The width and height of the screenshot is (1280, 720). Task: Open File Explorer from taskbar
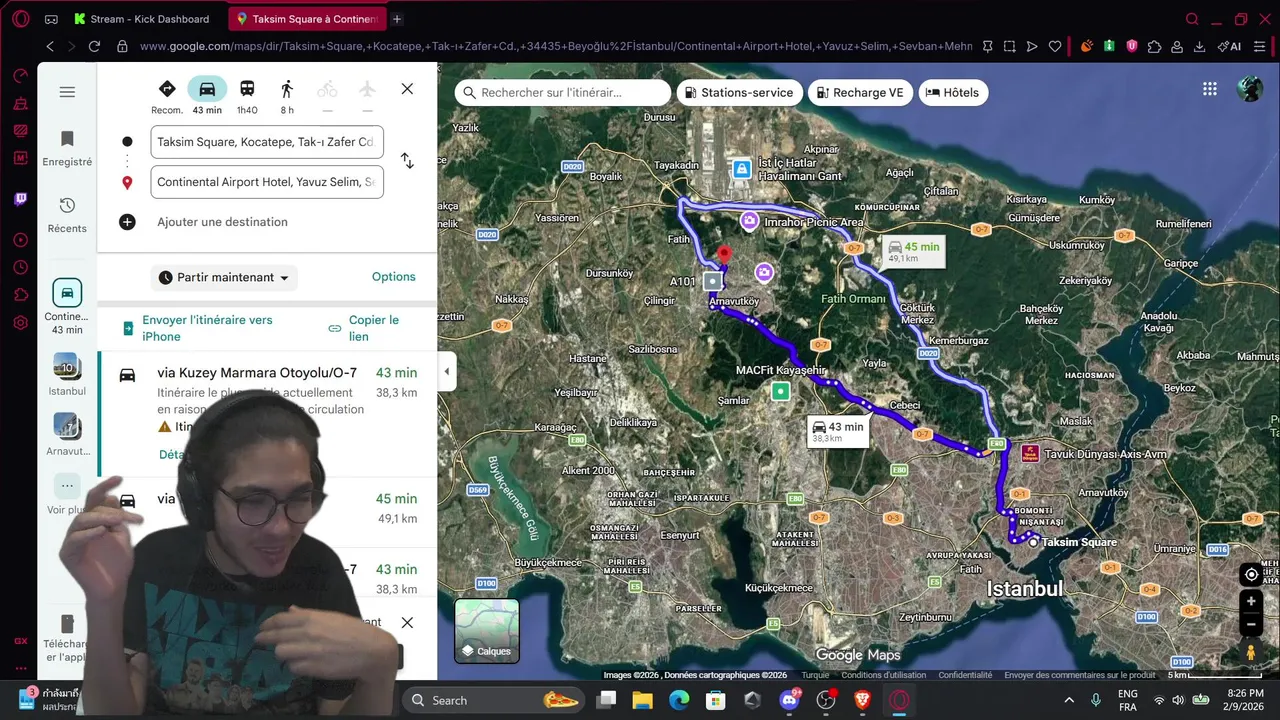(642, 700)
